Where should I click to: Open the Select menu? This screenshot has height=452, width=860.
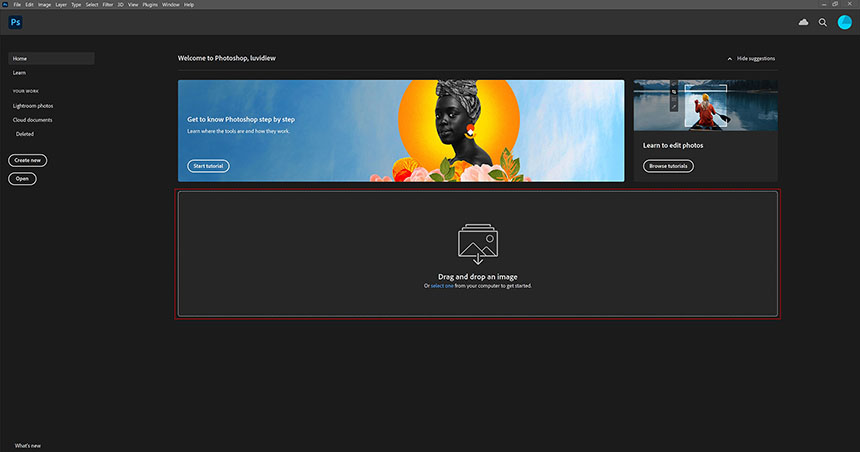coord(92,4)
